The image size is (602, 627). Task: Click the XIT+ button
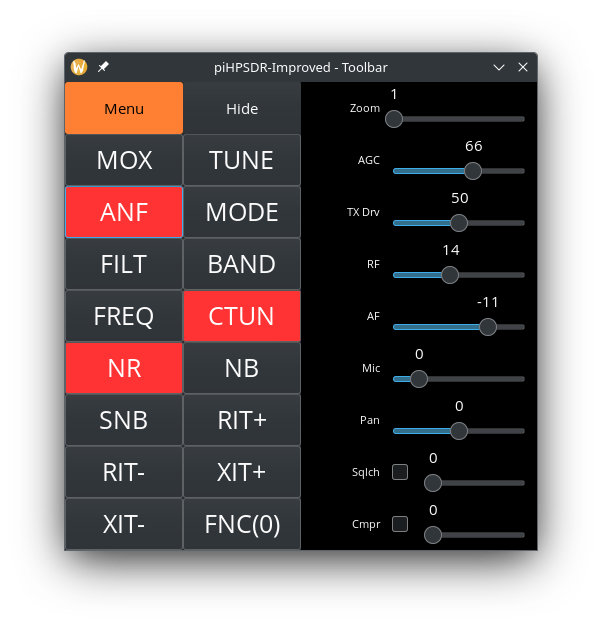coord(242,472)
